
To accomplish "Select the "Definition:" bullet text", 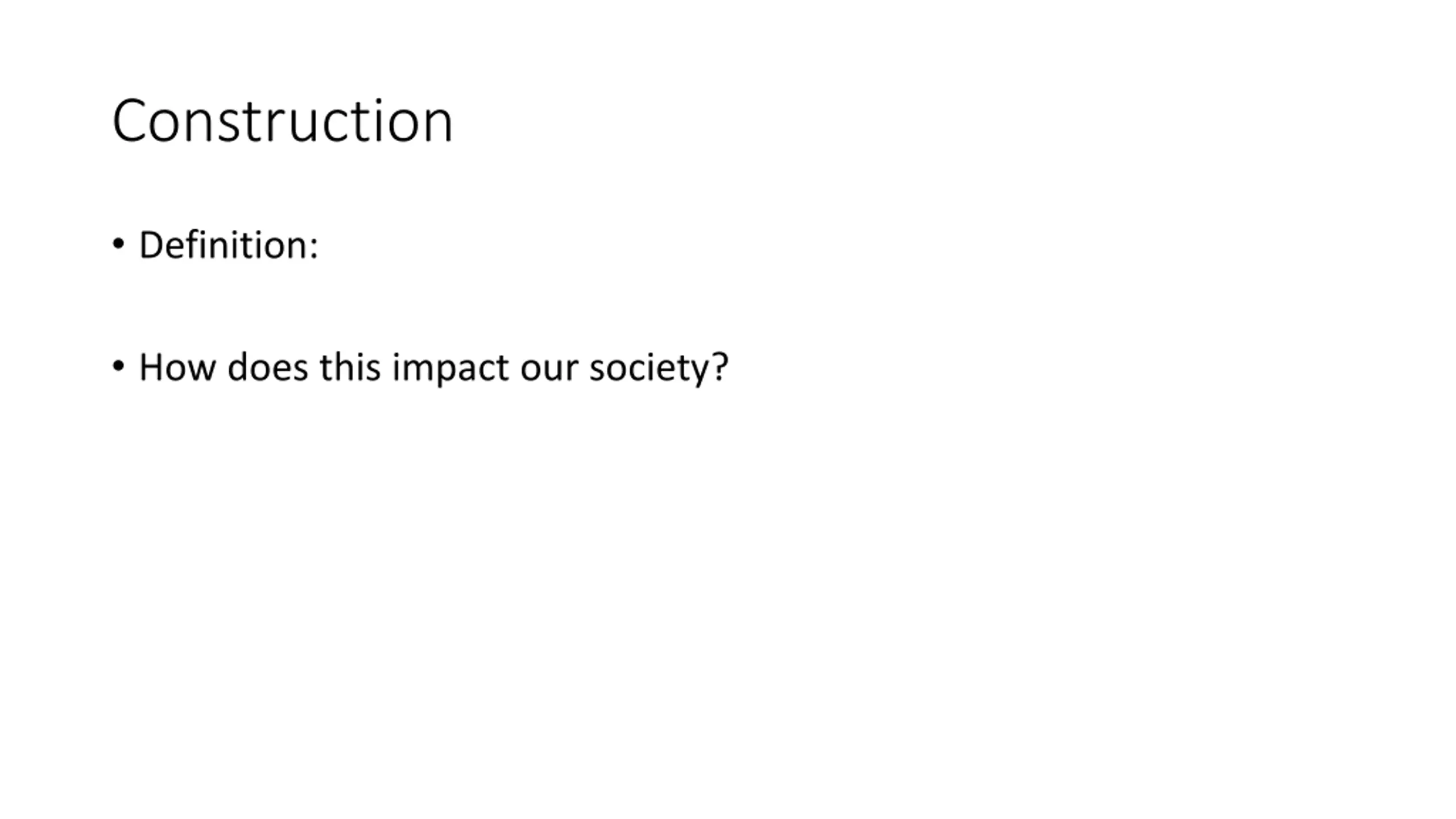I will coord(229,246).
